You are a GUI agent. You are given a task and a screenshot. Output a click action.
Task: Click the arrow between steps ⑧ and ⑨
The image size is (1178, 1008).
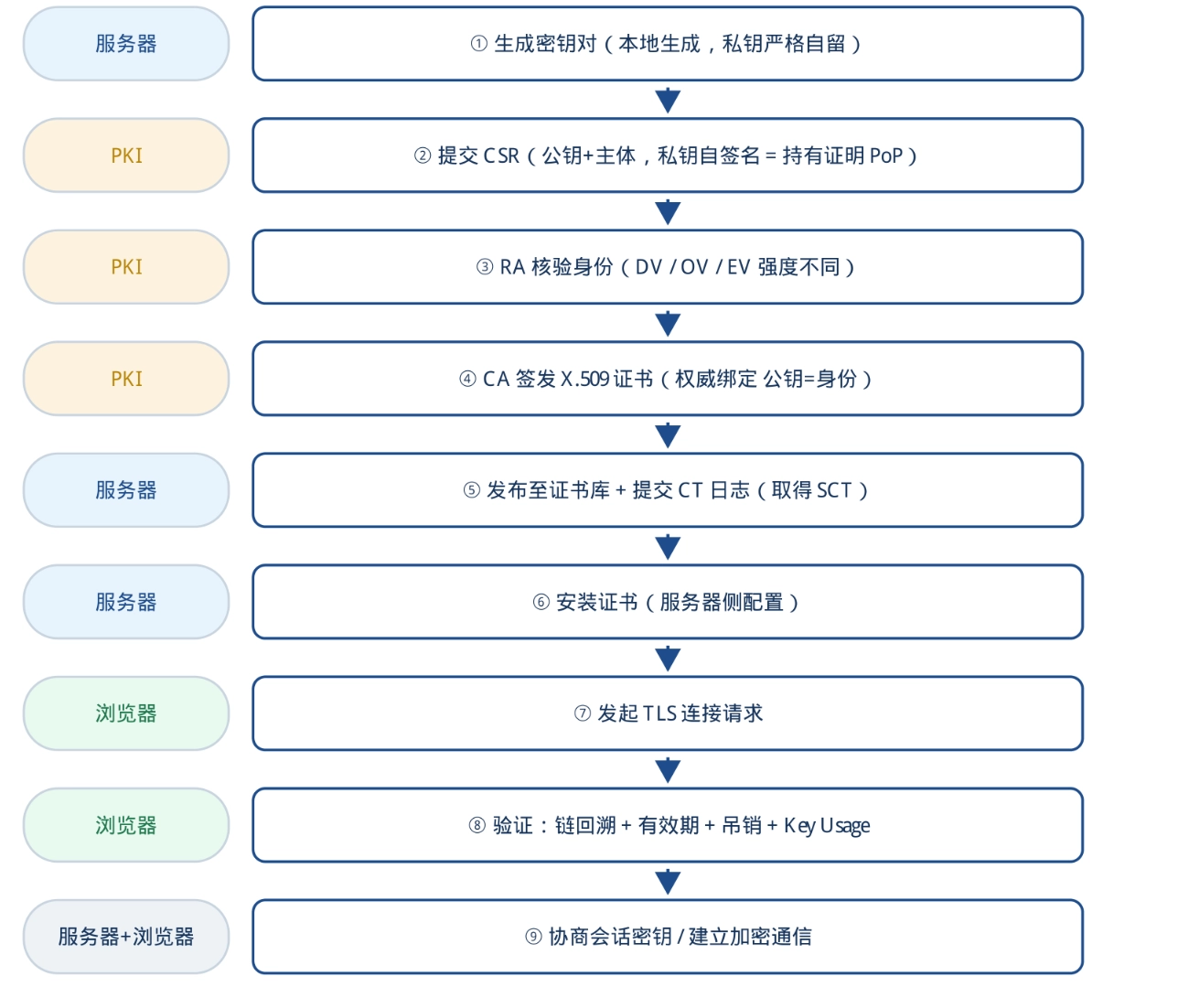(x=668, y=882)
